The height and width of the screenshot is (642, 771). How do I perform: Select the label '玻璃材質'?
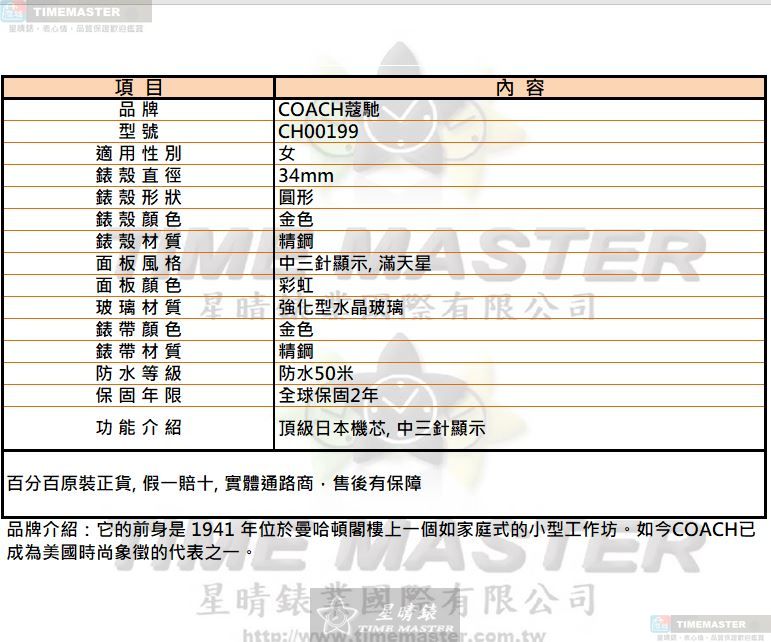(139, 307)
